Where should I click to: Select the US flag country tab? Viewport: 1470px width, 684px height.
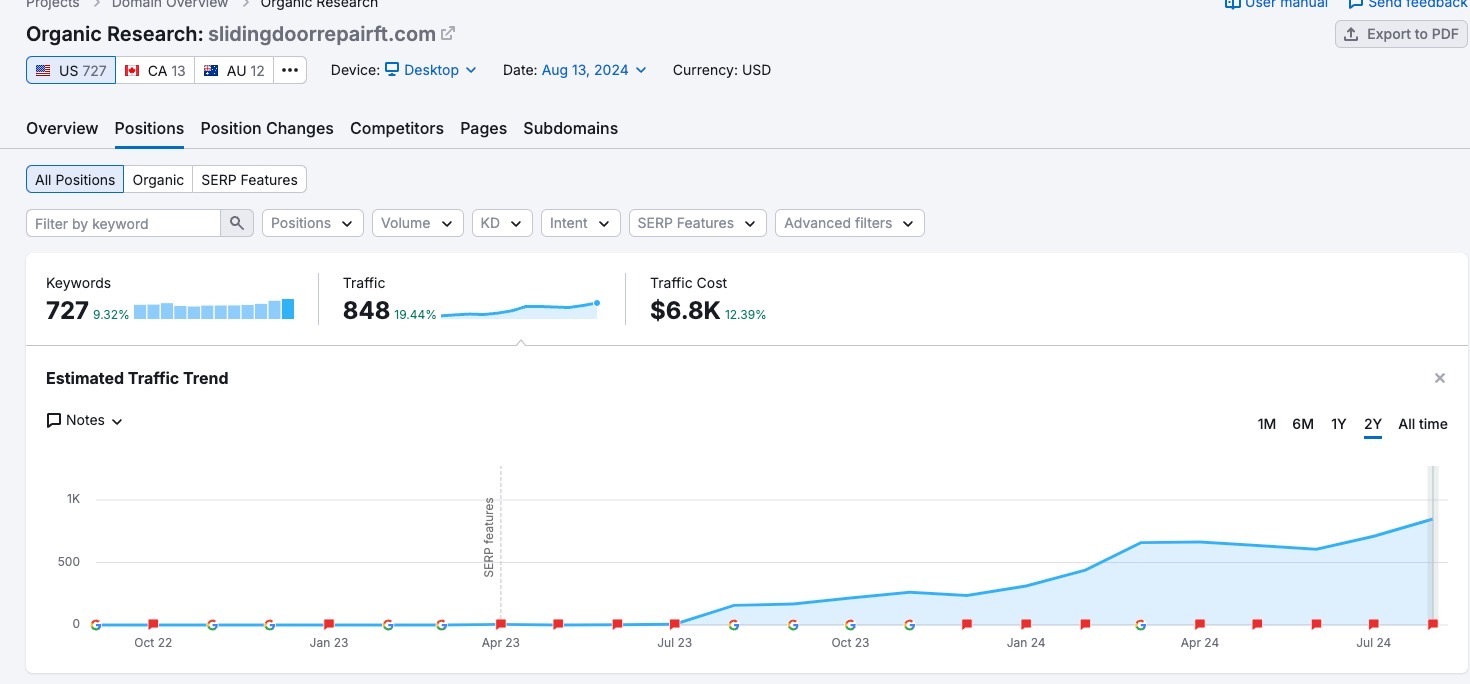pos(70,70)
